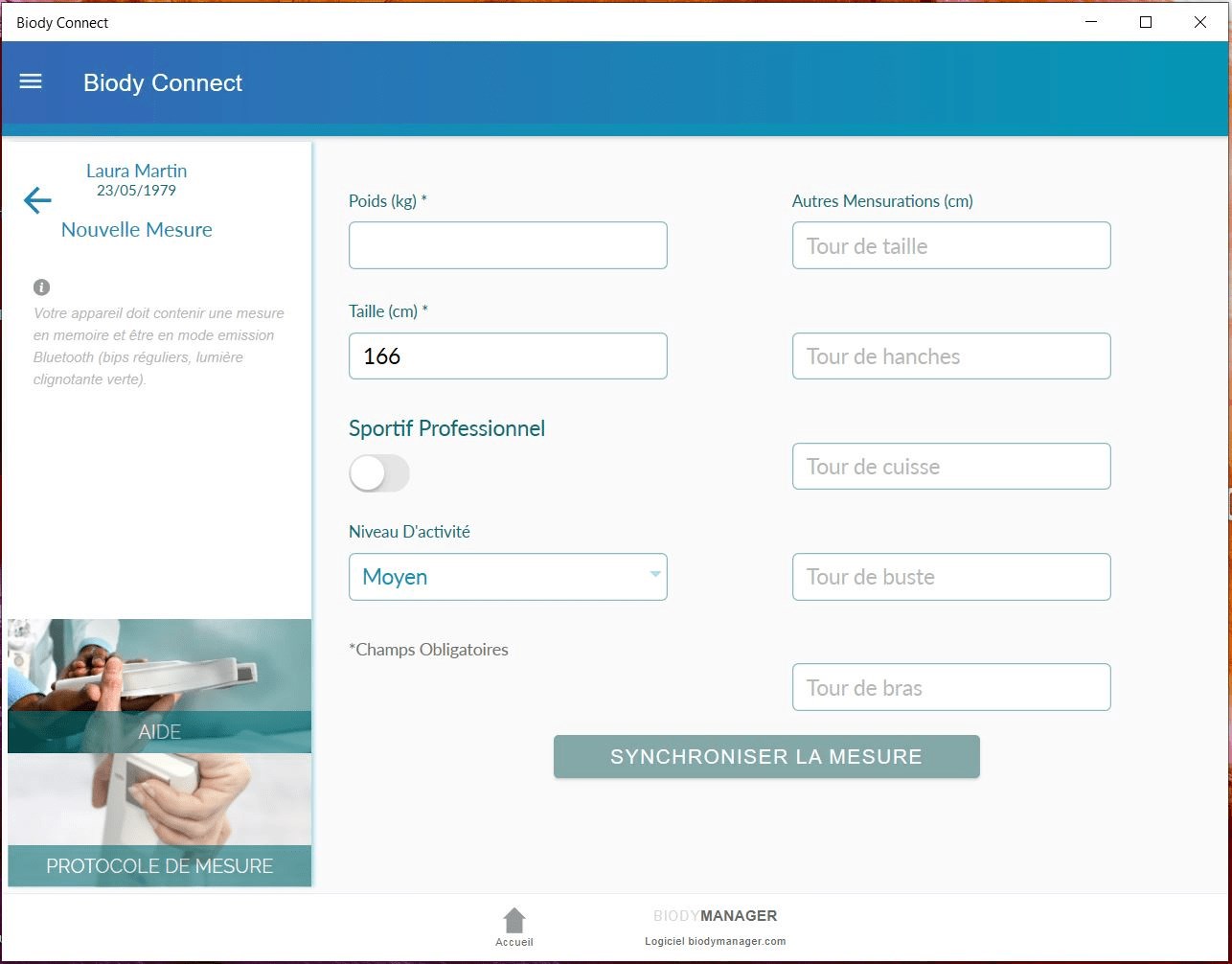Click the Taille (cm) field showing 166
This screenshot has height=964, width=1232.
pos(508,356)
